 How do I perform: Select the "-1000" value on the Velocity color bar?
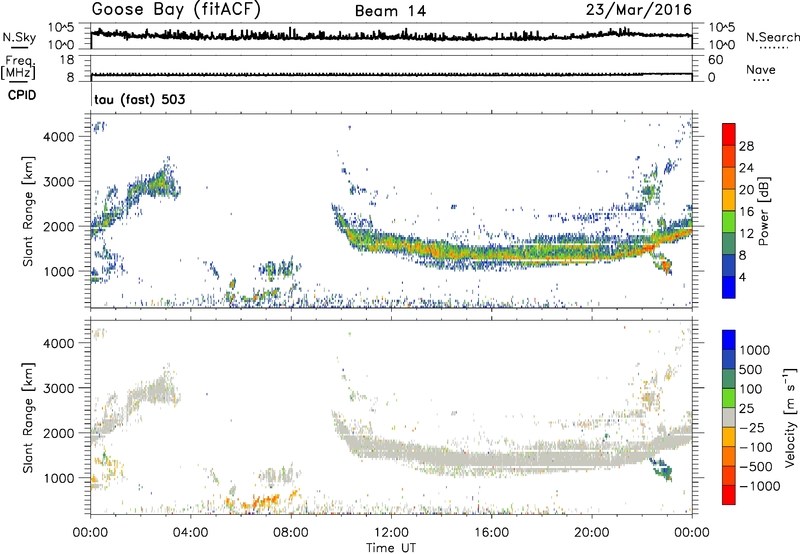point(760,486)
